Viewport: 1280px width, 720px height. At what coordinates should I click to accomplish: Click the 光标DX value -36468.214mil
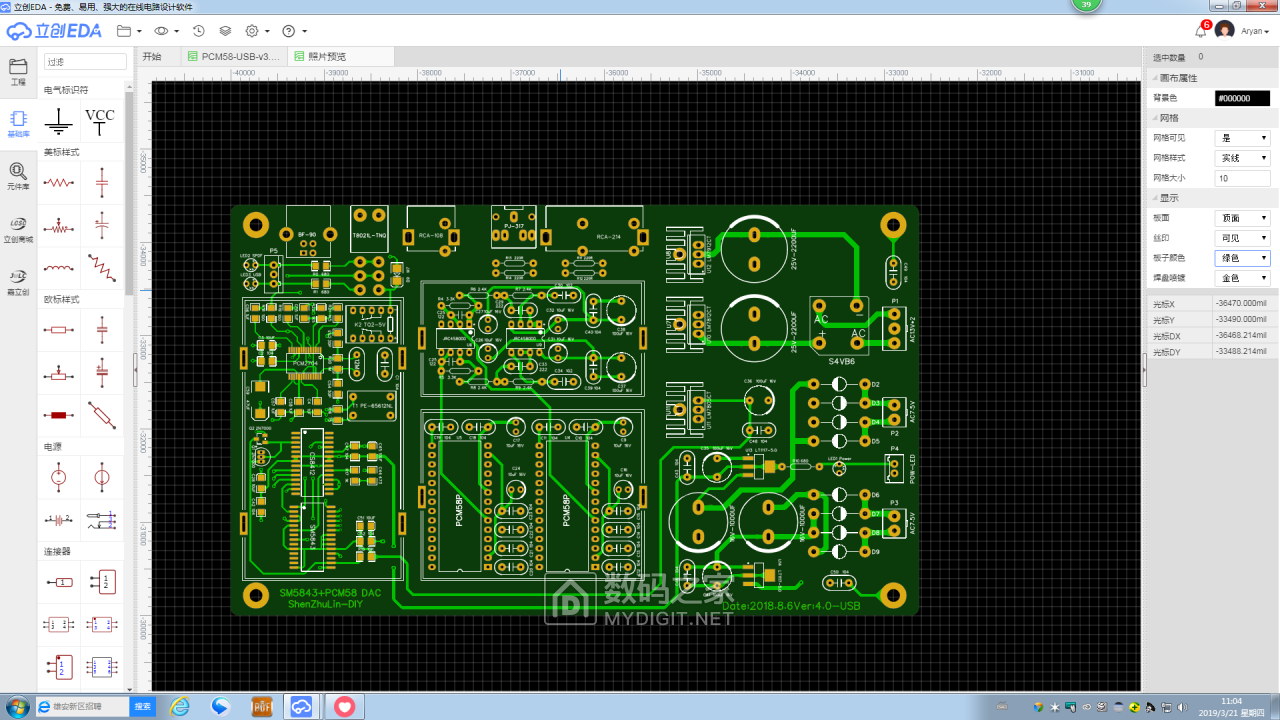pyautogui.click(x=1239, y=336)
